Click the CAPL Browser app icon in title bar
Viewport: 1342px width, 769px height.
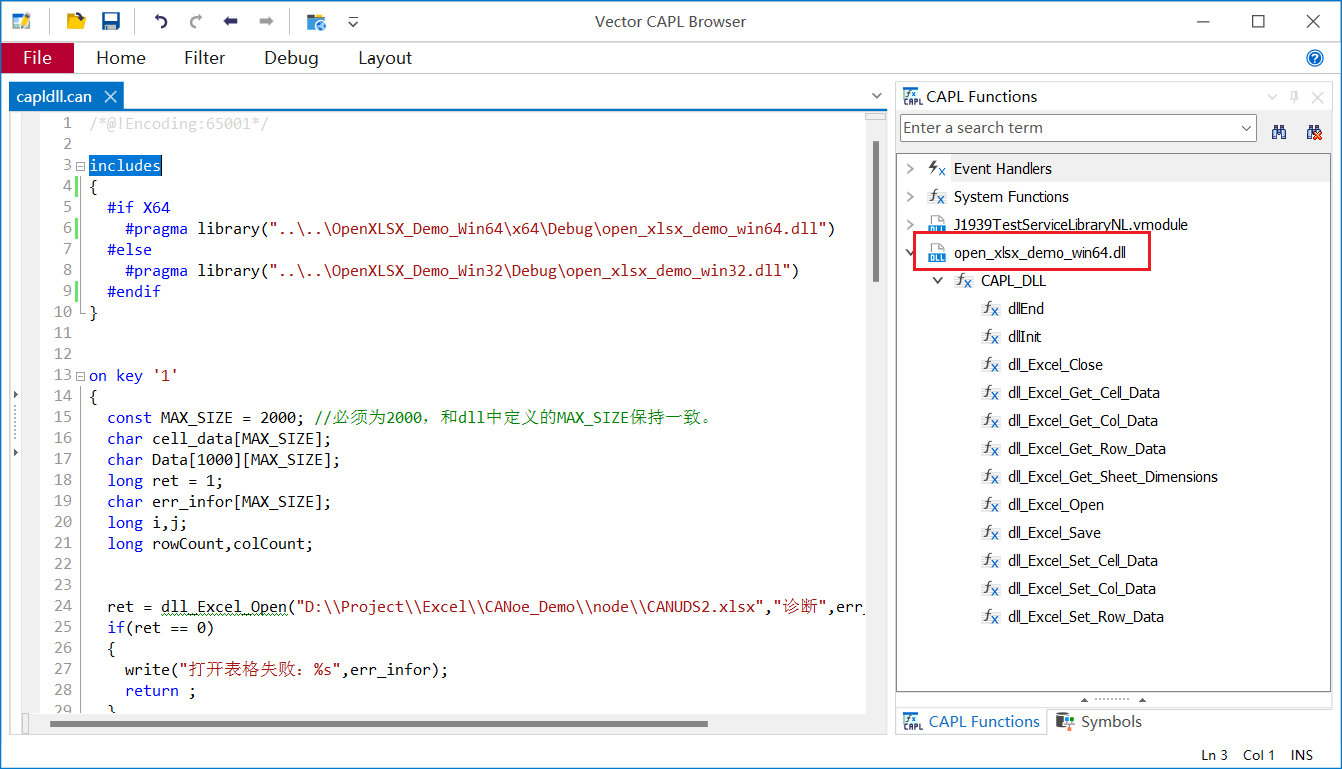pyautogui.click(x=21, y=21)
